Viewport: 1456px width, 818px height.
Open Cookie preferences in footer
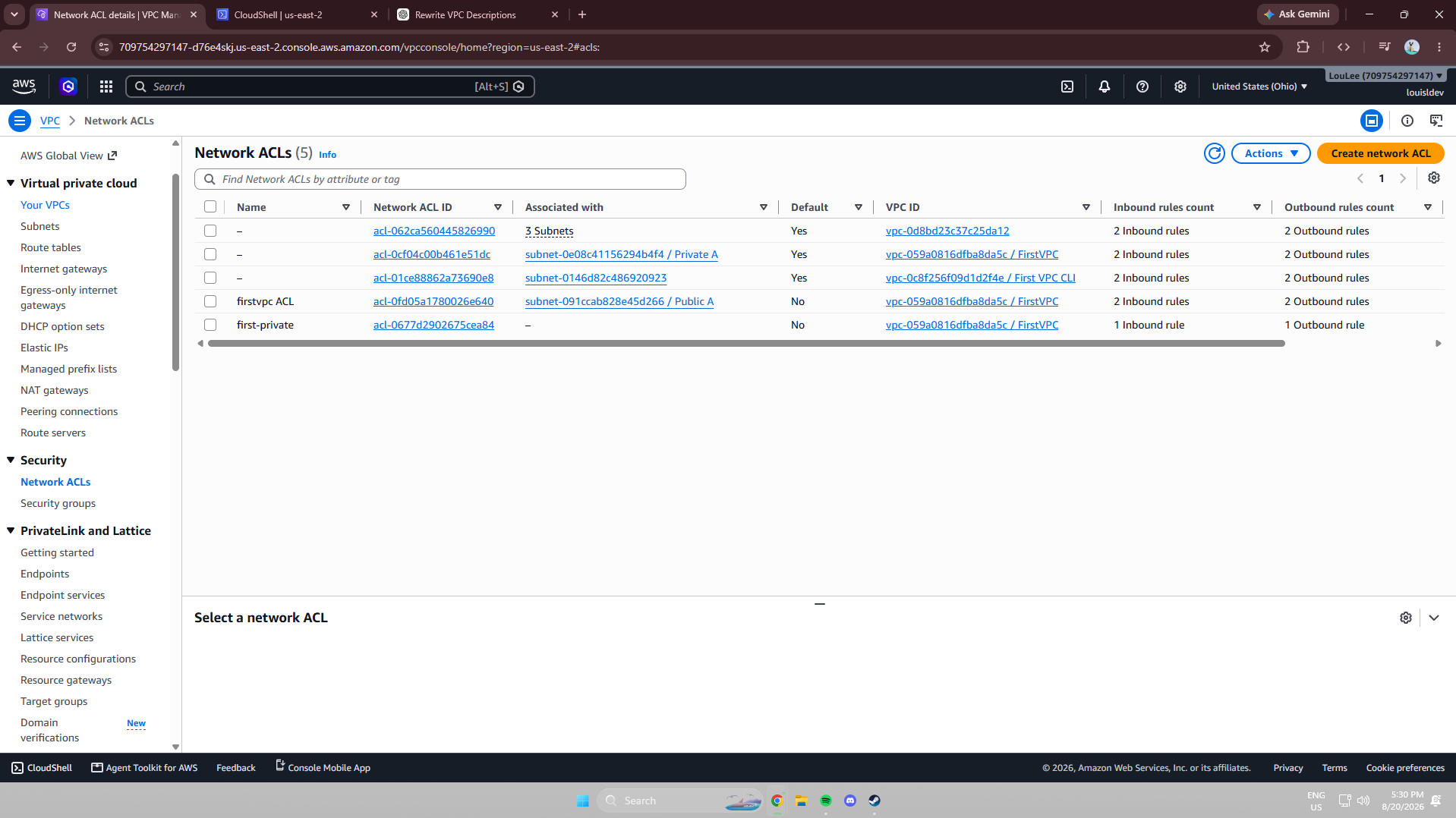click(x=1405, y=768)
